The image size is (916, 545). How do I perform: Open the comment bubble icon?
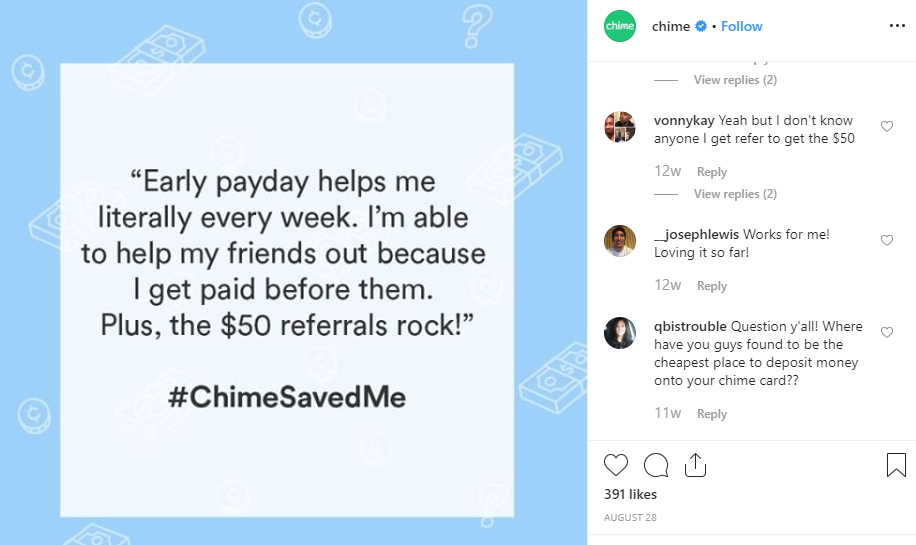[x=655, y=465]
